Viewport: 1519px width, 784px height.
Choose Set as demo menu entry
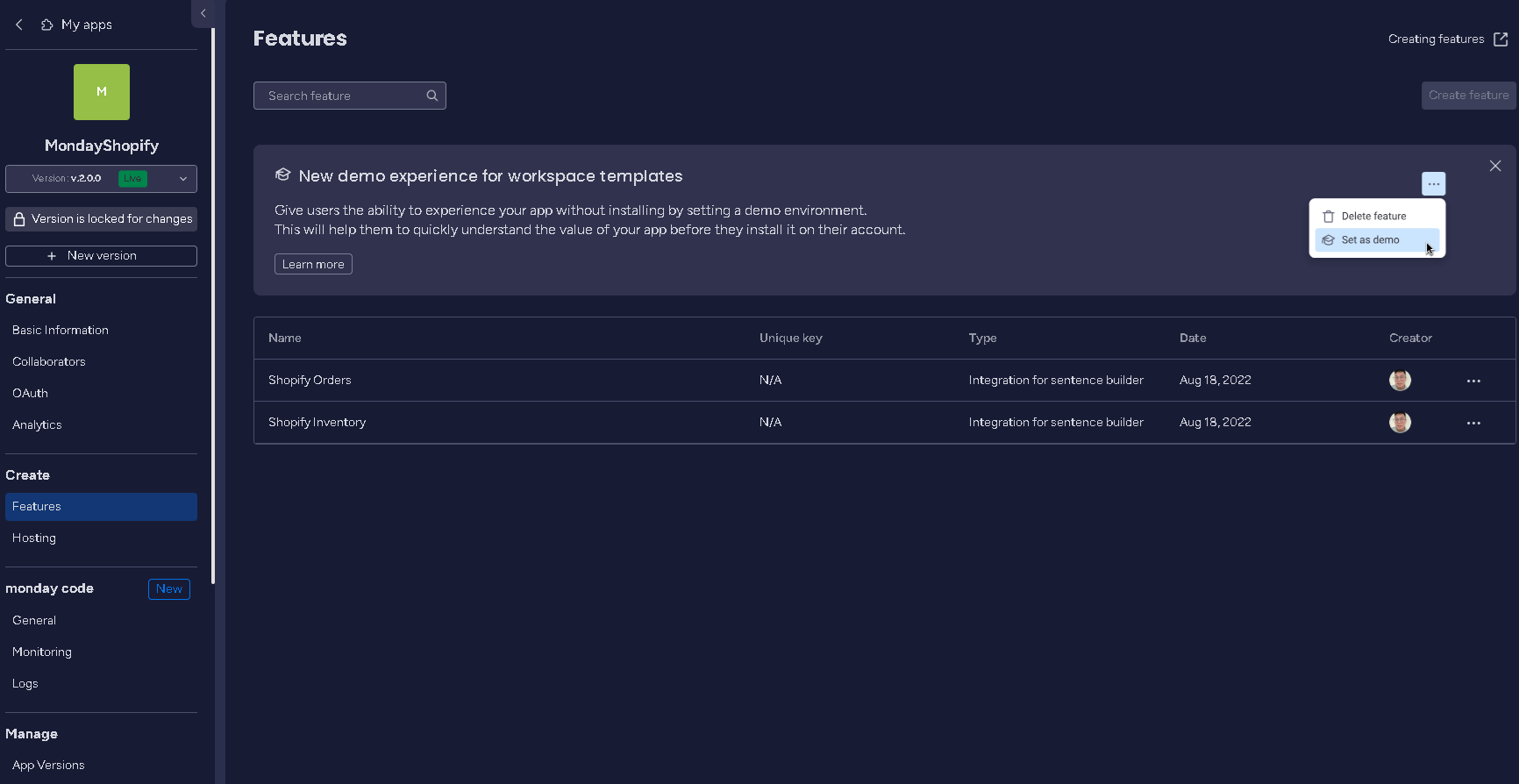pos(1377,240)
